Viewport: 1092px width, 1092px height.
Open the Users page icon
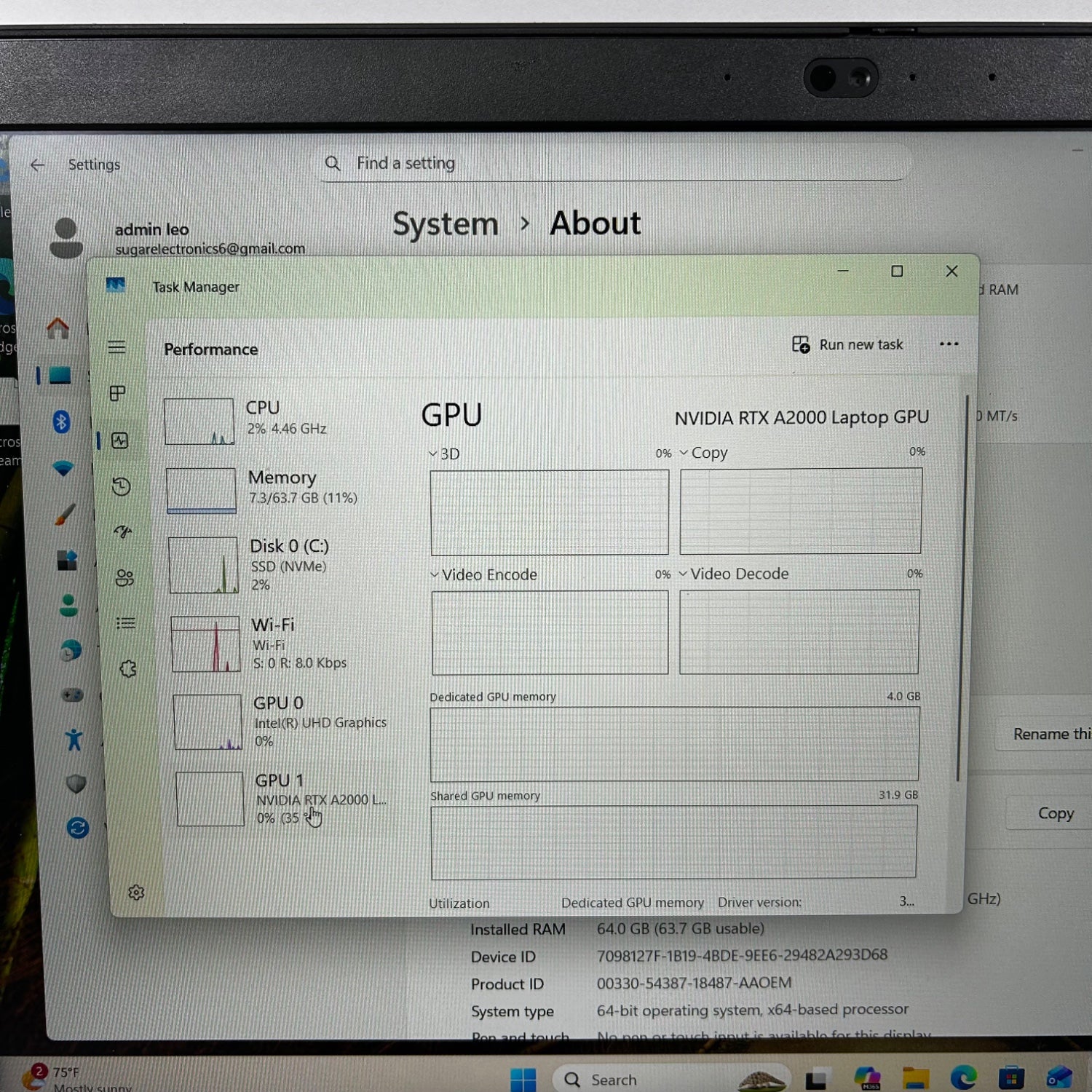pos(124,578)
